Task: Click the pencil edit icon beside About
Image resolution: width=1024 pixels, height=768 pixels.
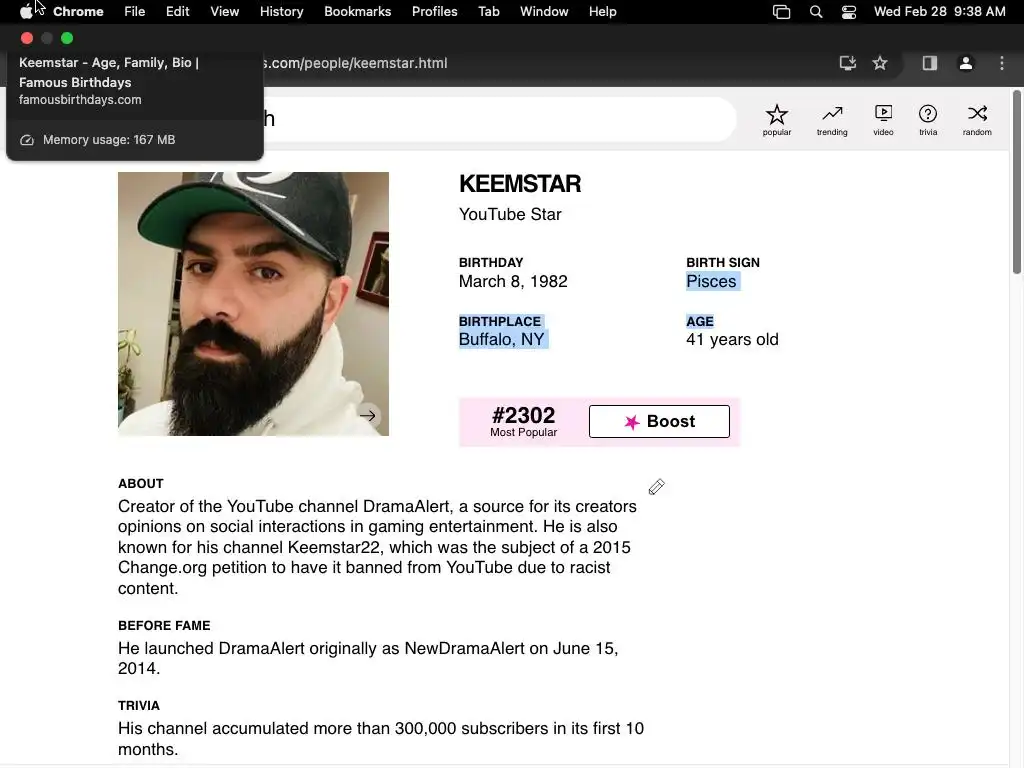Action: [x=656, y=487]
